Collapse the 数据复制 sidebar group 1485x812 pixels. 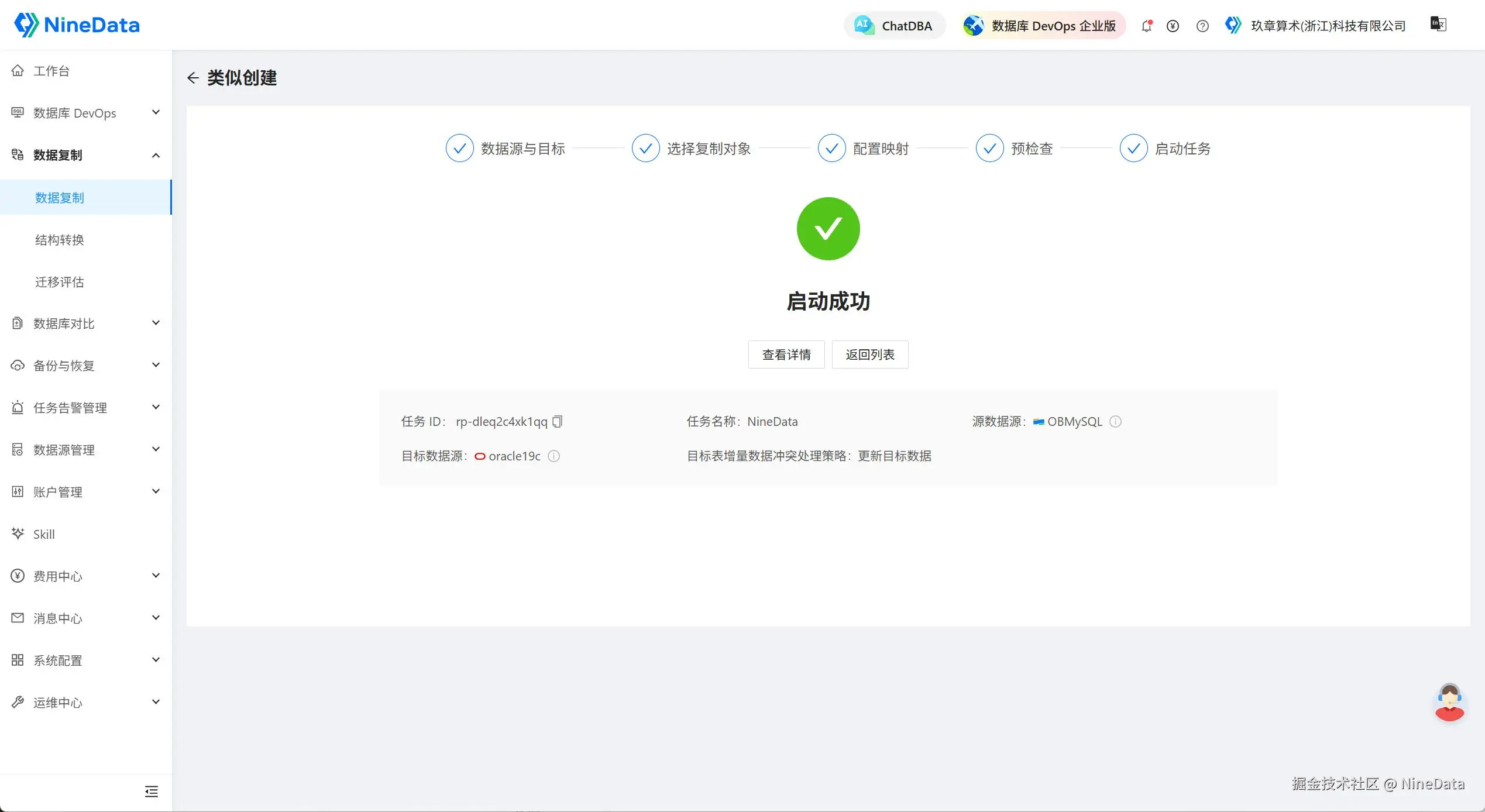point(86,155)
